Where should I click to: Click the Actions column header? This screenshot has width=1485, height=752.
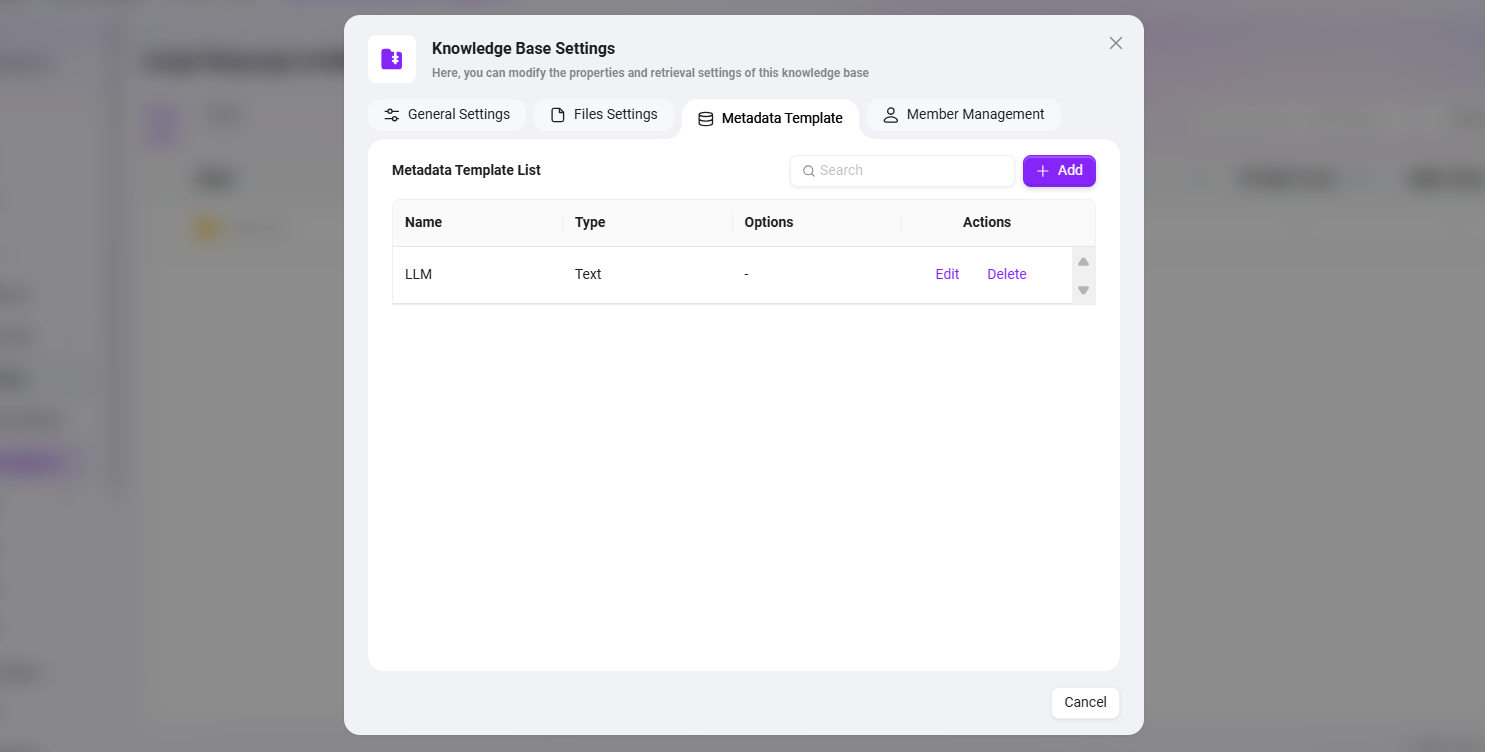[986, 222]
